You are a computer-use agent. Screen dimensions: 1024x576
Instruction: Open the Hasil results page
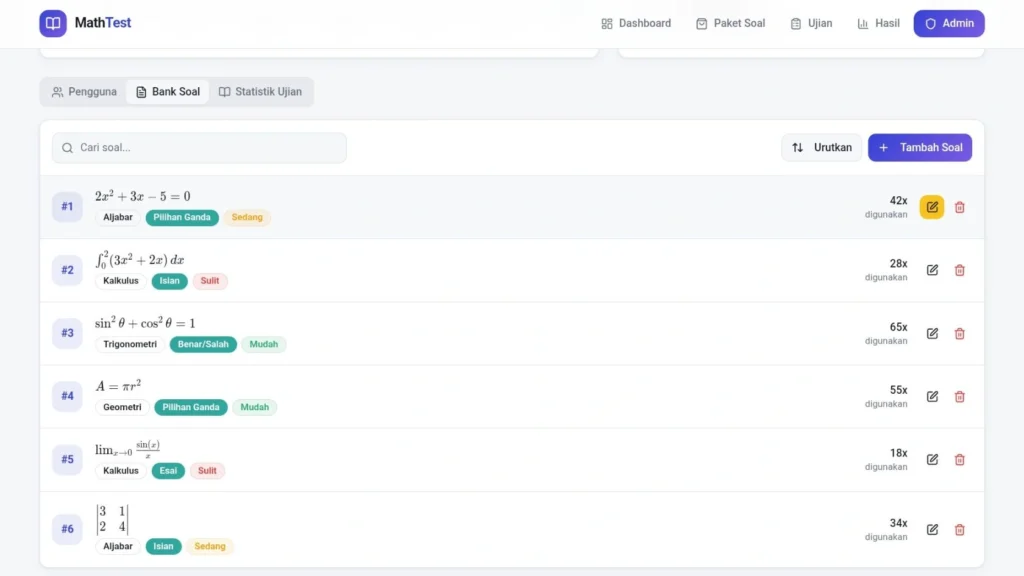(x=878, y=24)
